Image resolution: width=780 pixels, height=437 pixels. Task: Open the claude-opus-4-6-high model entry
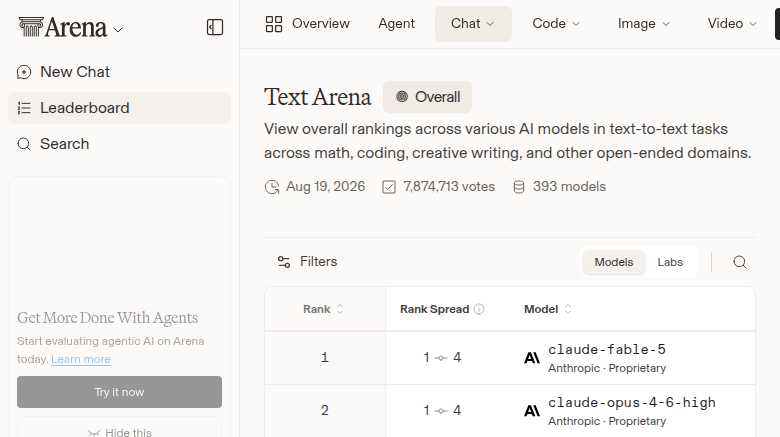coord(632,402)
